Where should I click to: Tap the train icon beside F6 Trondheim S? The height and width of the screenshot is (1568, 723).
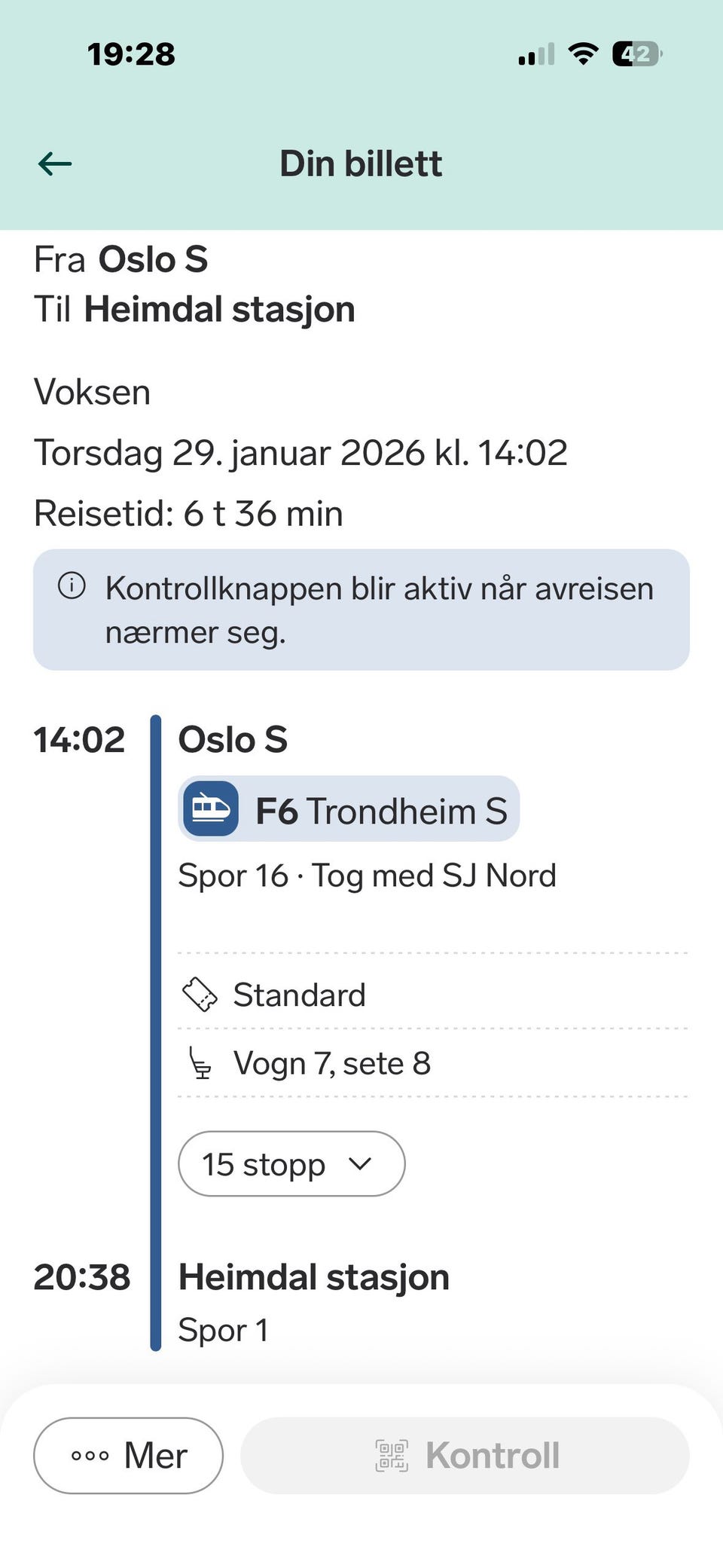211,808
